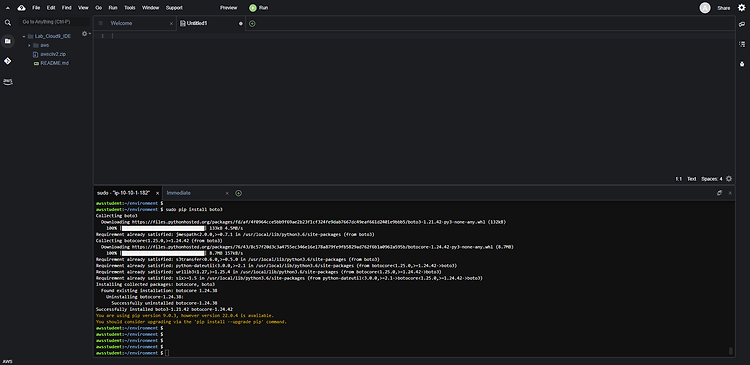Open the Text syntax mode selector
The height and width of the screenshot is (365, 750).
692,179
